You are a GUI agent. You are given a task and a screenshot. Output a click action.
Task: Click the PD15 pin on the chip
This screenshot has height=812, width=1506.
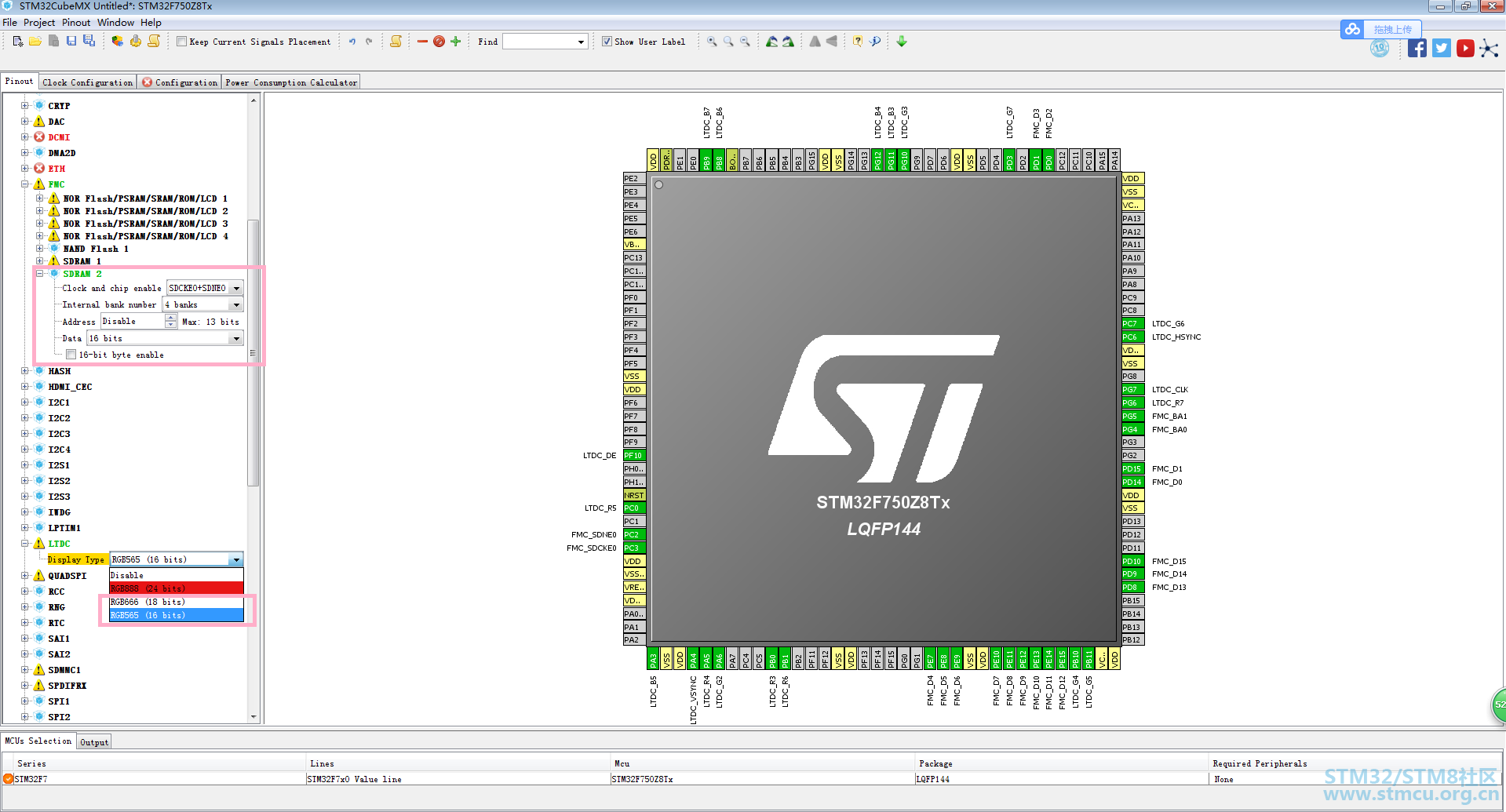[1132, 469]
